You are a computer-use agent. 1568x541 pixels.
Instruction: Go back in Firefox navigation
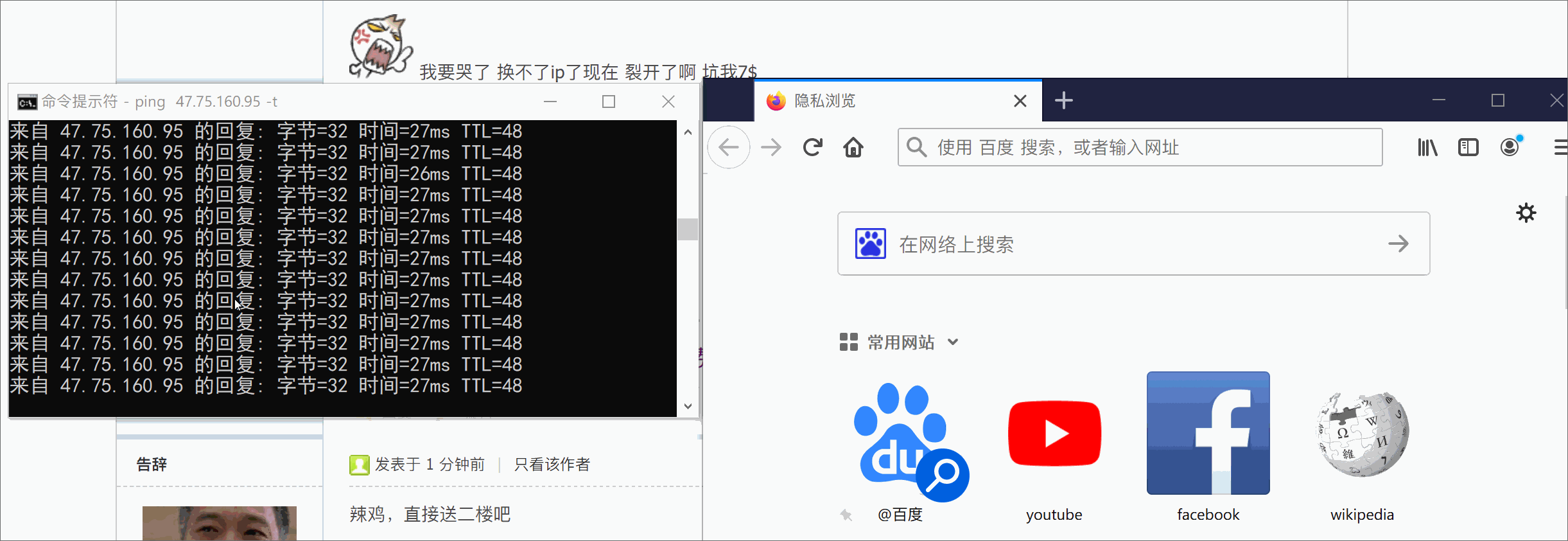click(x=729, y=148)
